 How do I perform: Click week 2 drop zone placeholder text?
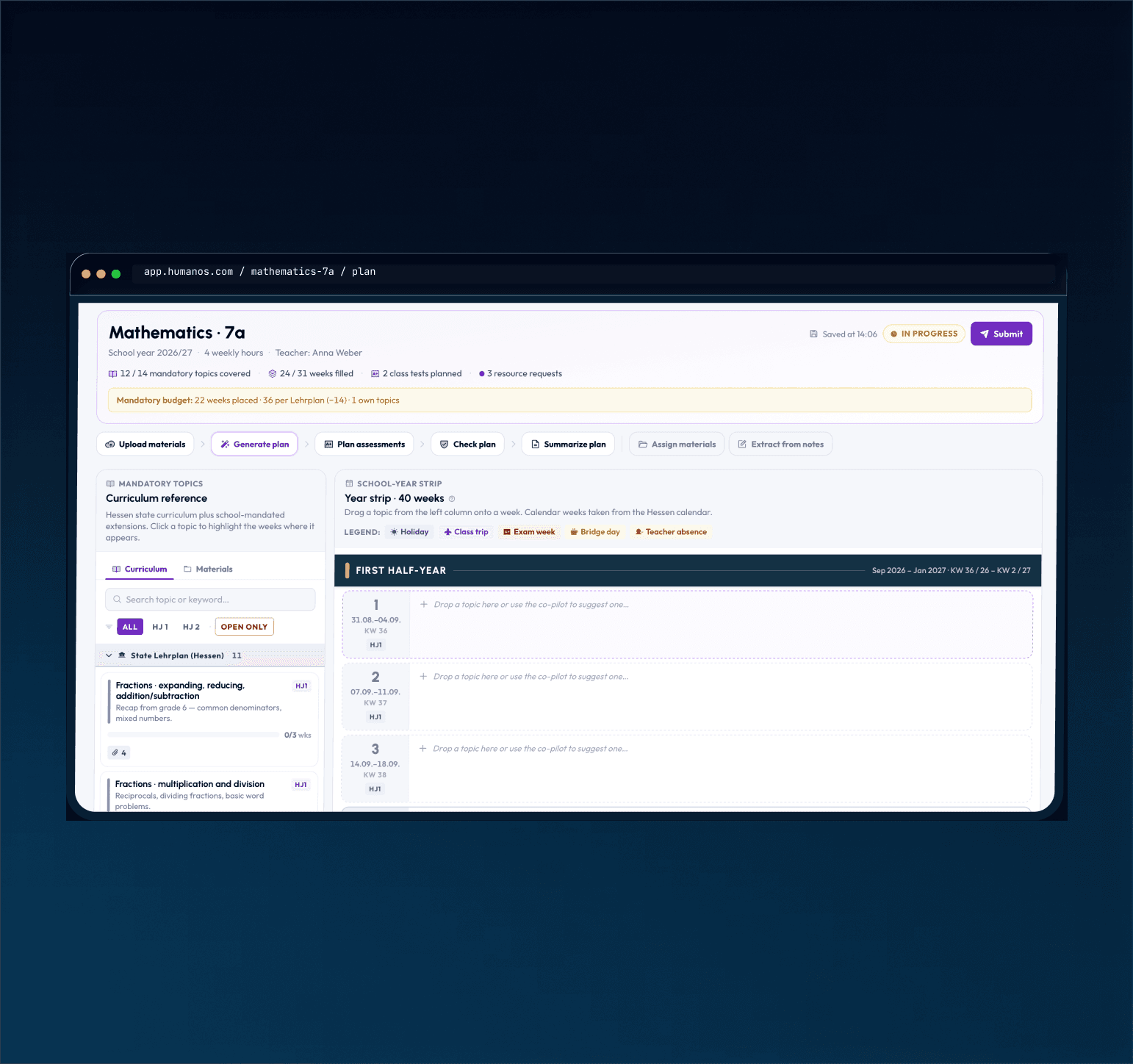pyautogui.click(x=531, y=677)
